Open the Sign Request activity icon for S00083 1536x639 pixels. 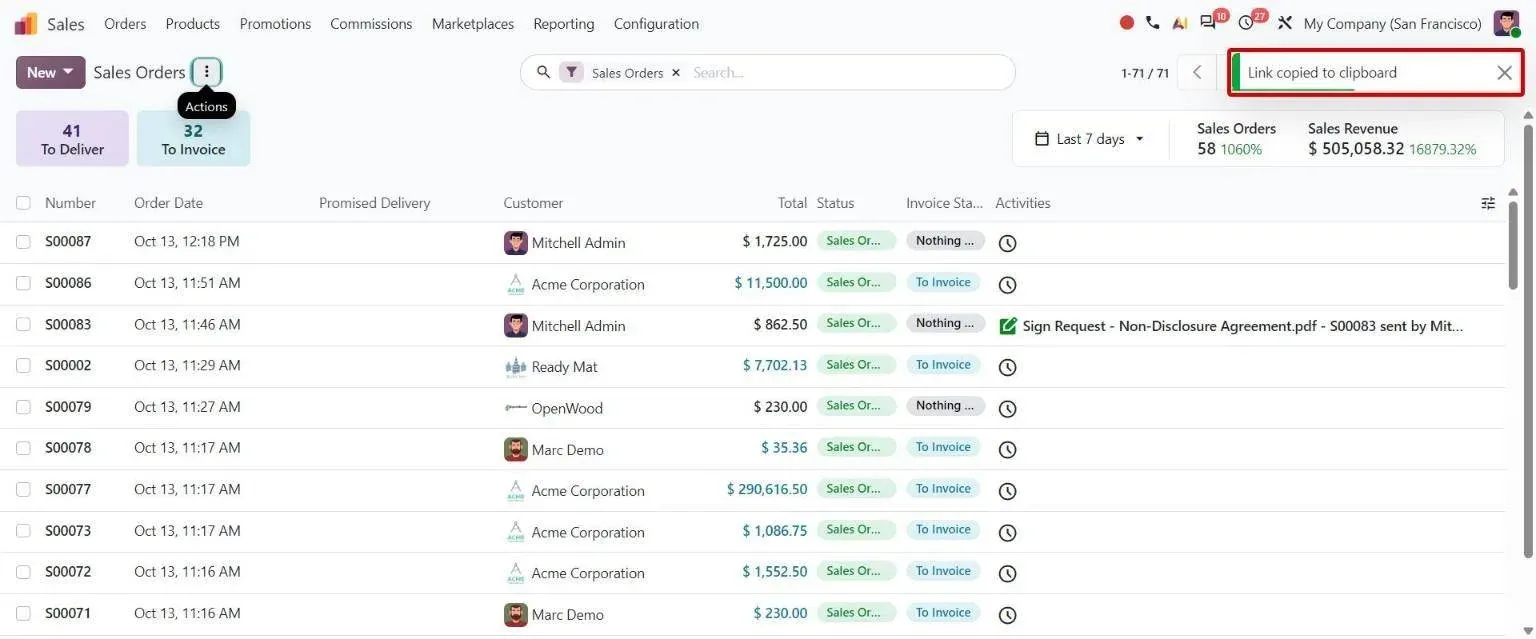pyautogui.click(x=1008, y=326)
